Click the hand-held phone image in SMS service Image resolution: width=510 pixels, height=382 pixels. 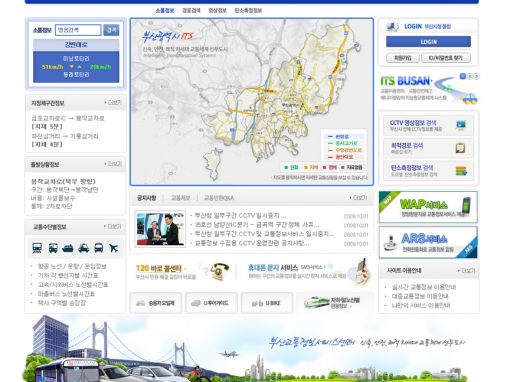[361, 272]
